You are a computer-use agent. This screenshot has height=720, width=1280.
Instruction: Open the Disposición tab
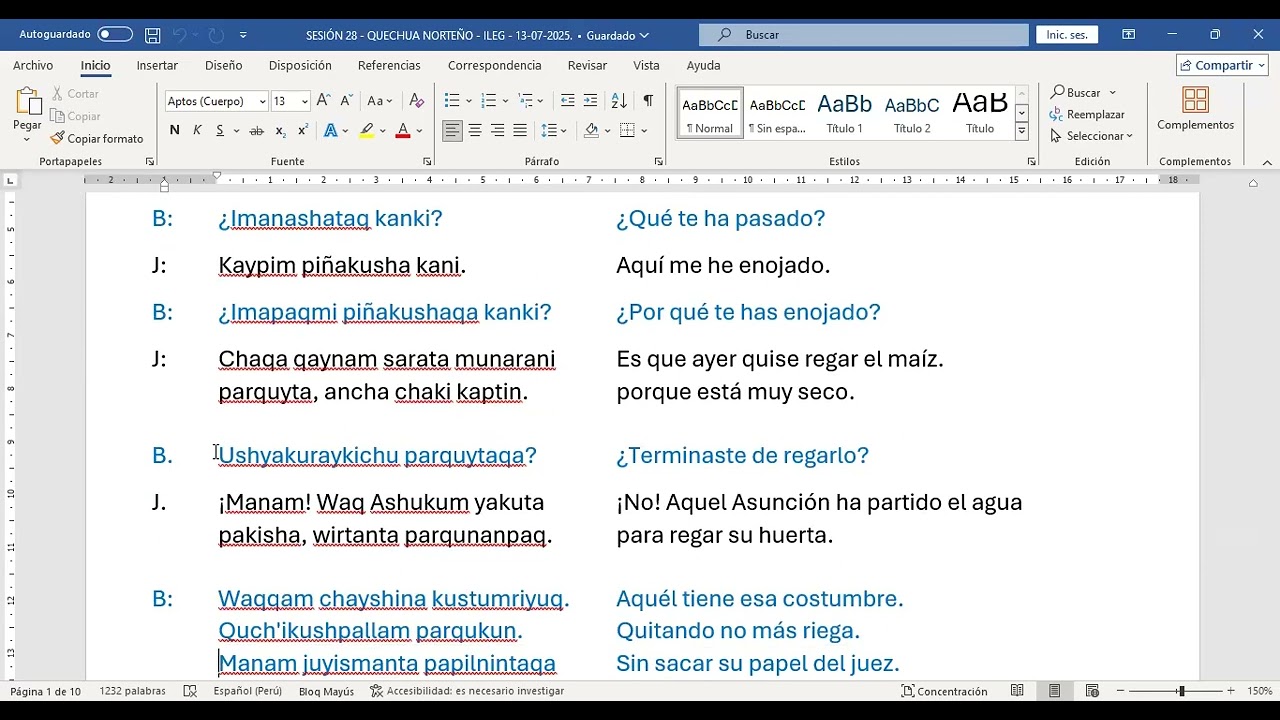[300, 65]
